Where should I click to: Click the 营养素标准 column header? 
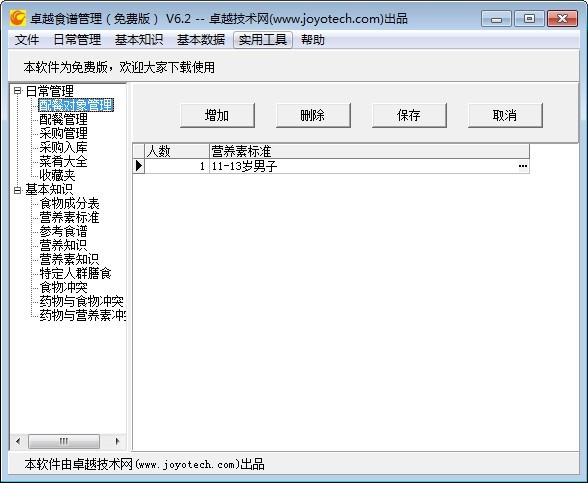click(369, 151)
